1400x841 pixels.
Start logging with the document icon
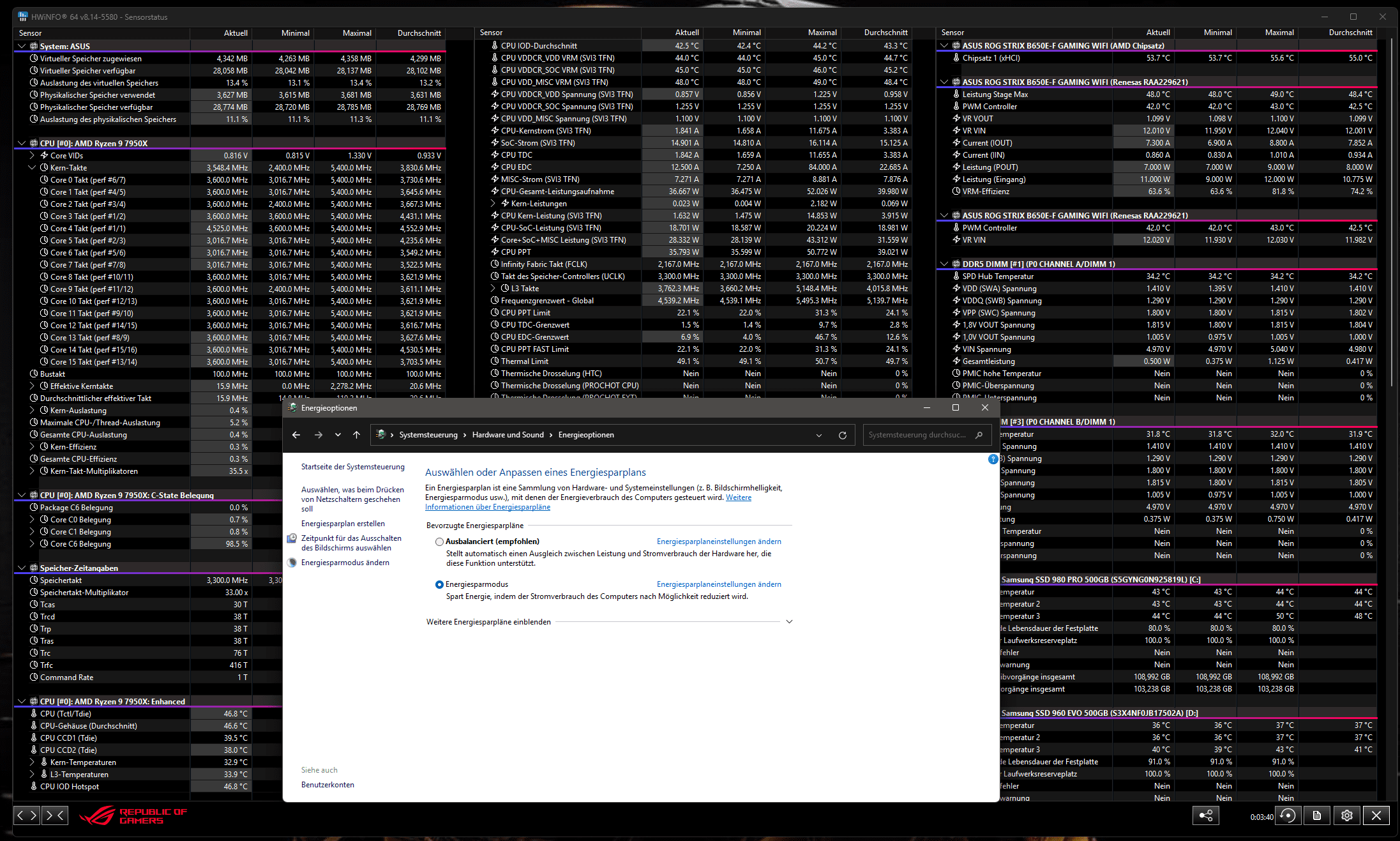tap(1317, 815)
